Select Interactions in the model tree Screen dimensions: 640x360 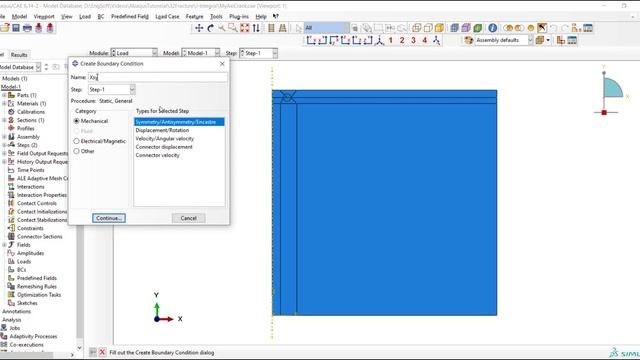31,187
